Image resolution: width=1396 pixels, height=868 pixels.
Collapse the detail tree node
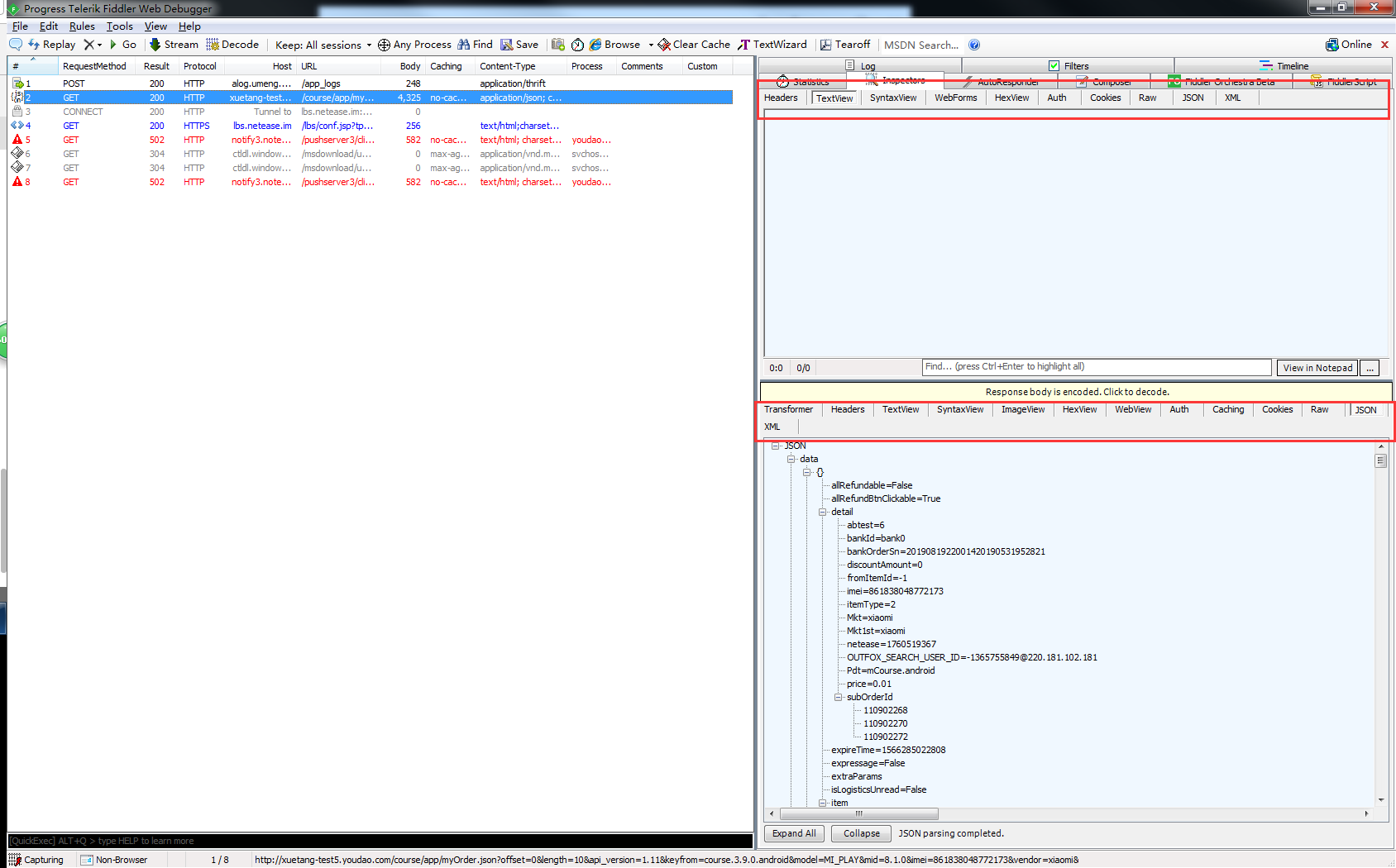tap(823, 512)
